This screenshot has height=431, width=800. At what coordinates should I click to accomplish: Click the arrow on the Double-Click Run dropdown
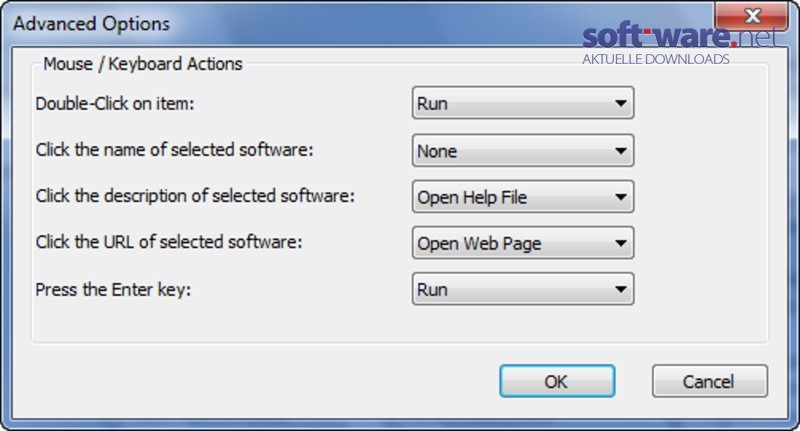click(620, 104)
